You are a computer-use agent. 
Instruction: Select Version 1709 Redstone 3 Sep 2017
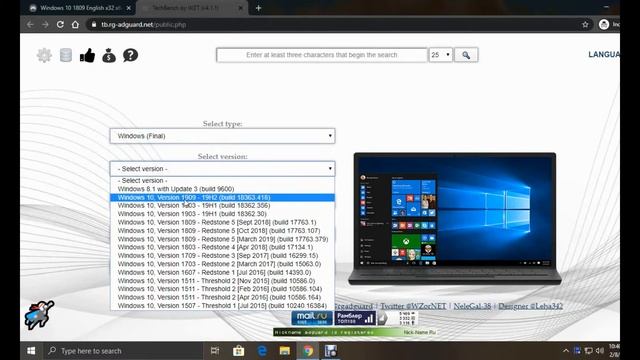pos(222,256)
